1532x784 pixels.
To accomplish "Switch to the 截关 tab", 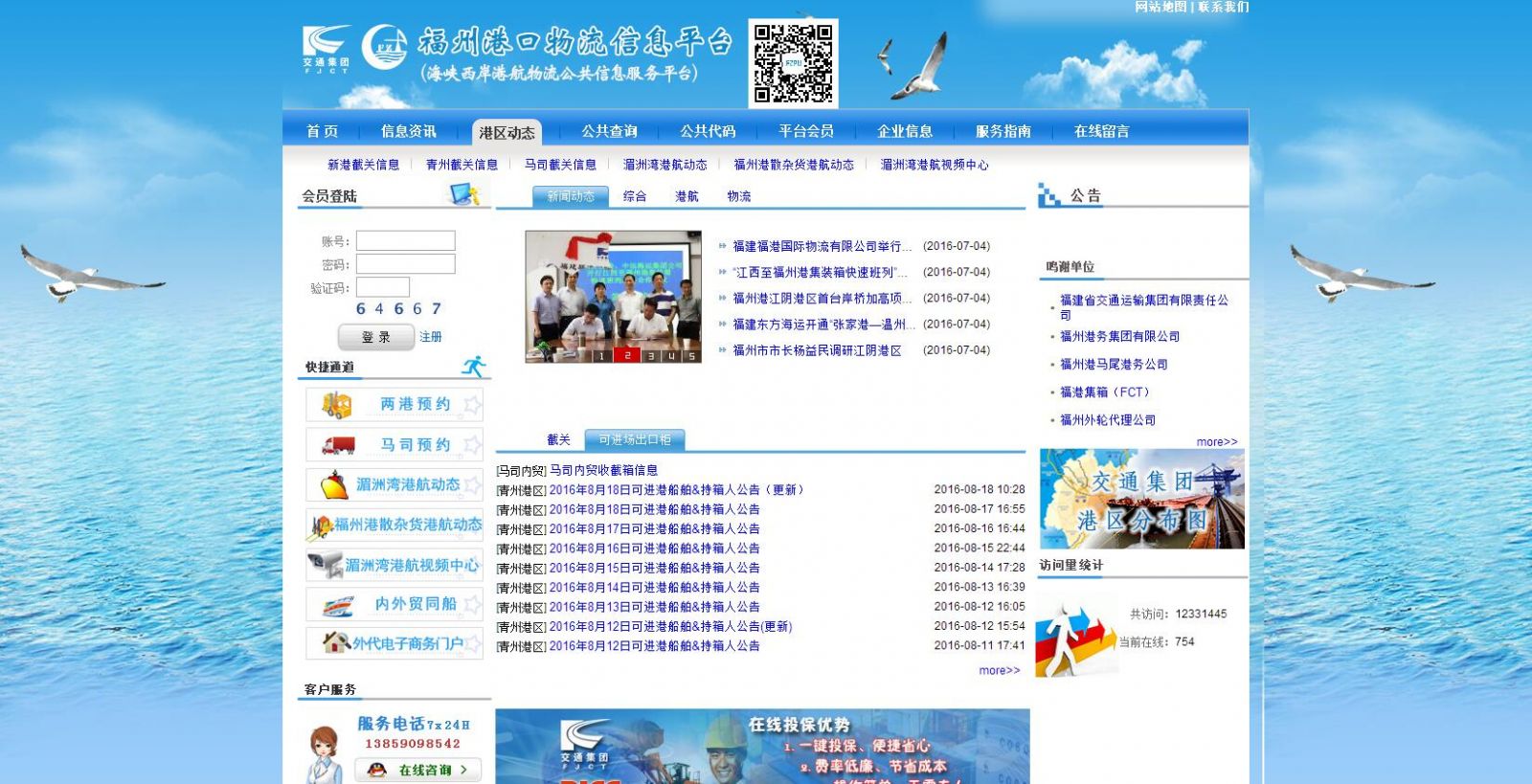I will click(x=558, y=440).
